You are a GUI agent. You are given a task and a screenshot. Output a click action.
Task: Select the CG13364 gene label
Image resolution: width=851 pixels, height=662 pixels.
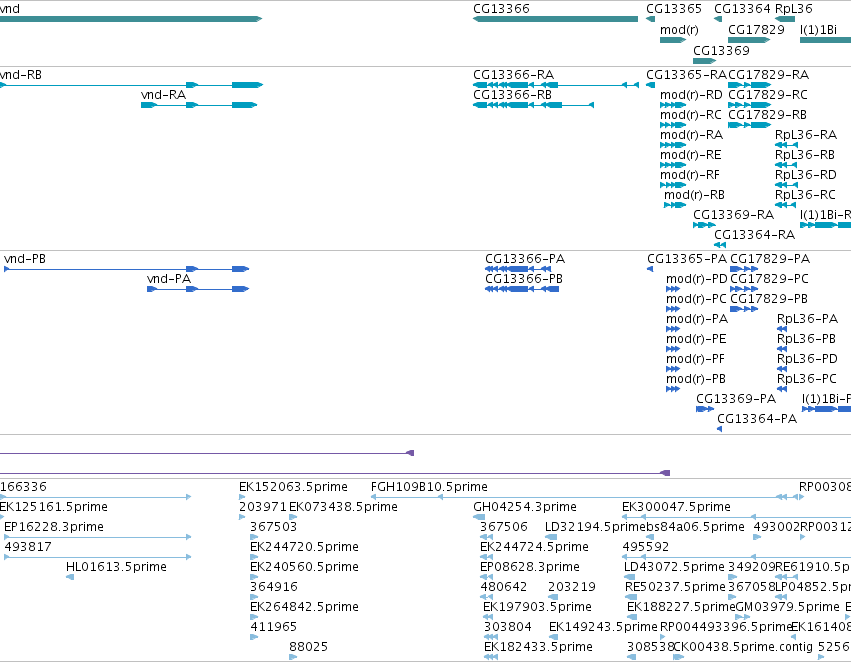pos(742,9)
